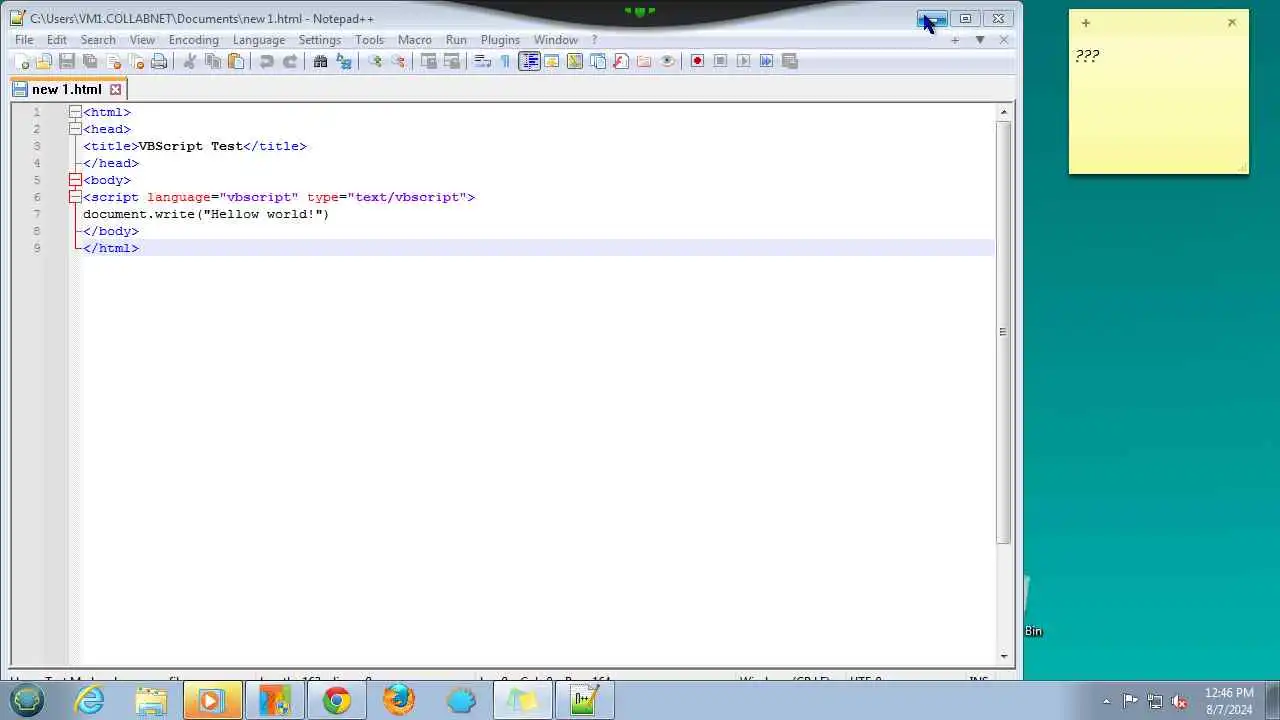The height and width of the screenshot is (720, 1280).
Task: Toggle the highlighted Indent Guide button
Action: [x=529, y=61]
